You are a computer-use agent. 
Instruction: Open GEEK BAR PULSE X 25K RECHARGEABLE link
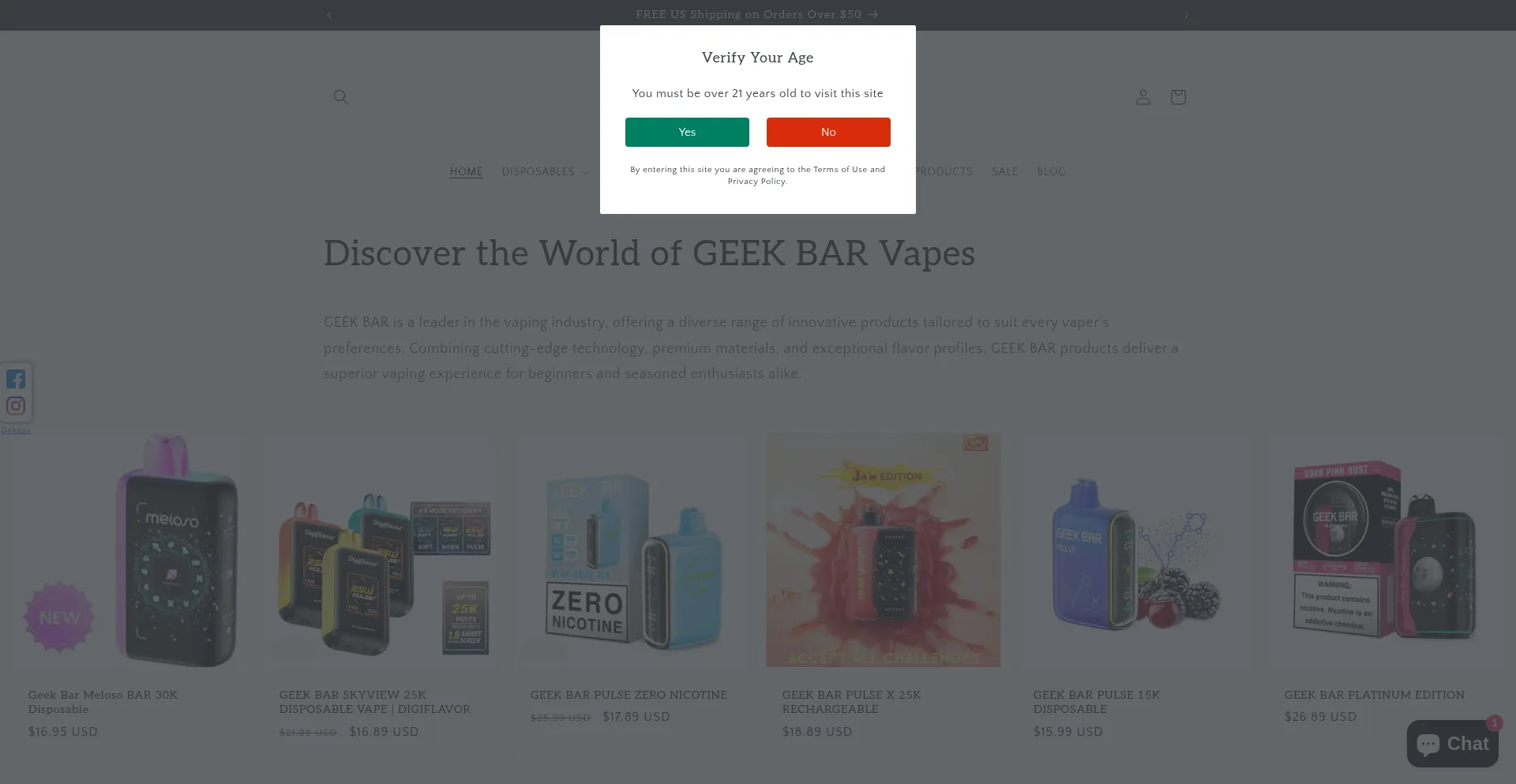point(851,702)
